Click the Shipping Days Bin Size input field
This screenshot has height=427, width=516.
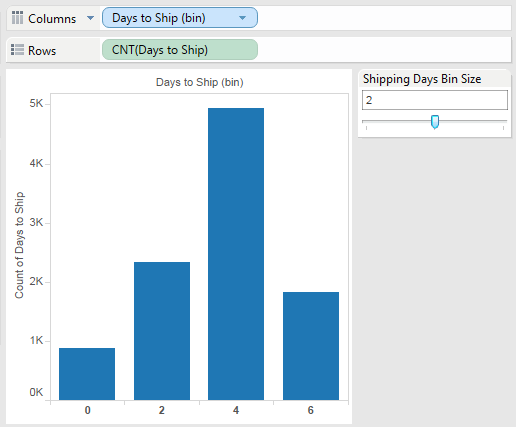[435, 100]
